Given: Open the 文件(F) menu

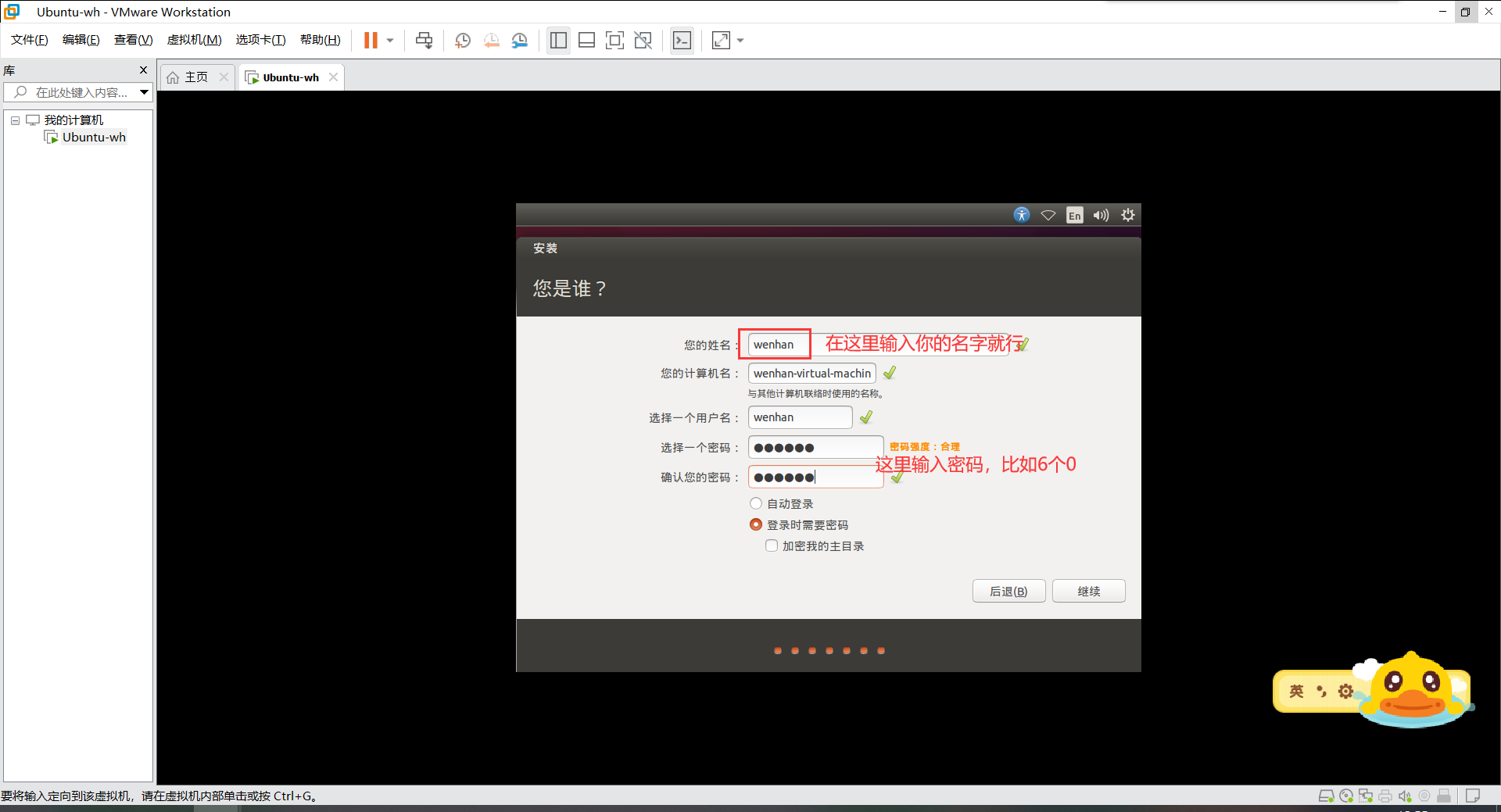Looking at the screenshot, I should (x=30, y=40).
